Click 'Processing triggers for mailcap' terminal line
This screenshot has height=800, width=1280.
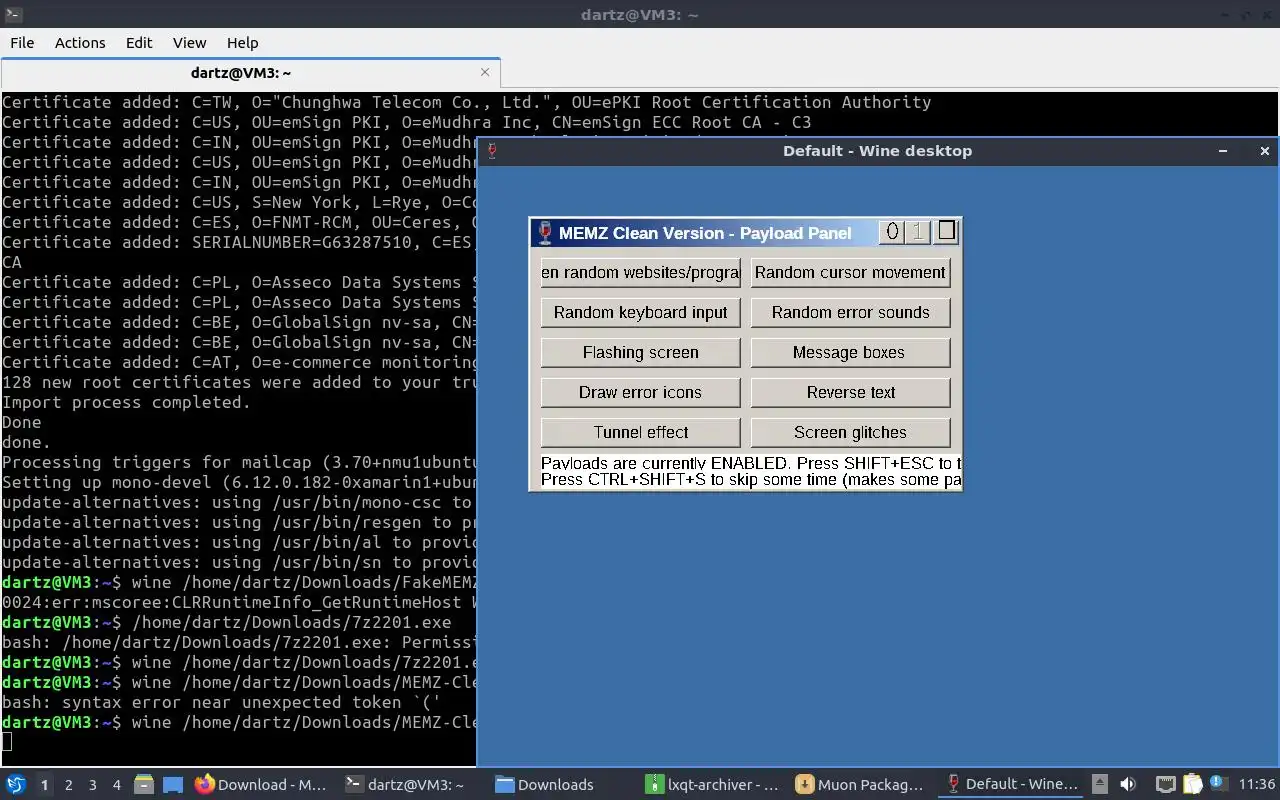pos(238,462)
